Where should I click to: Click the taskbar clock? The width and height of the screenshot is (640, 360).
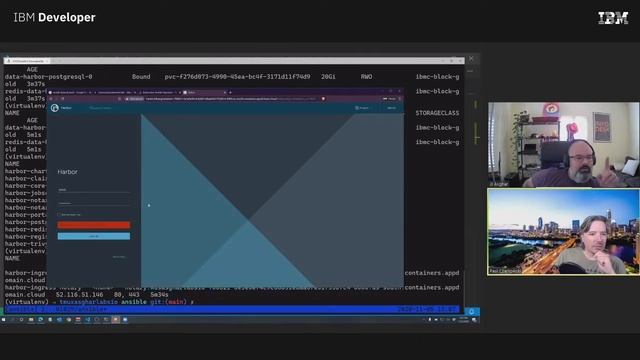point(464,320)
